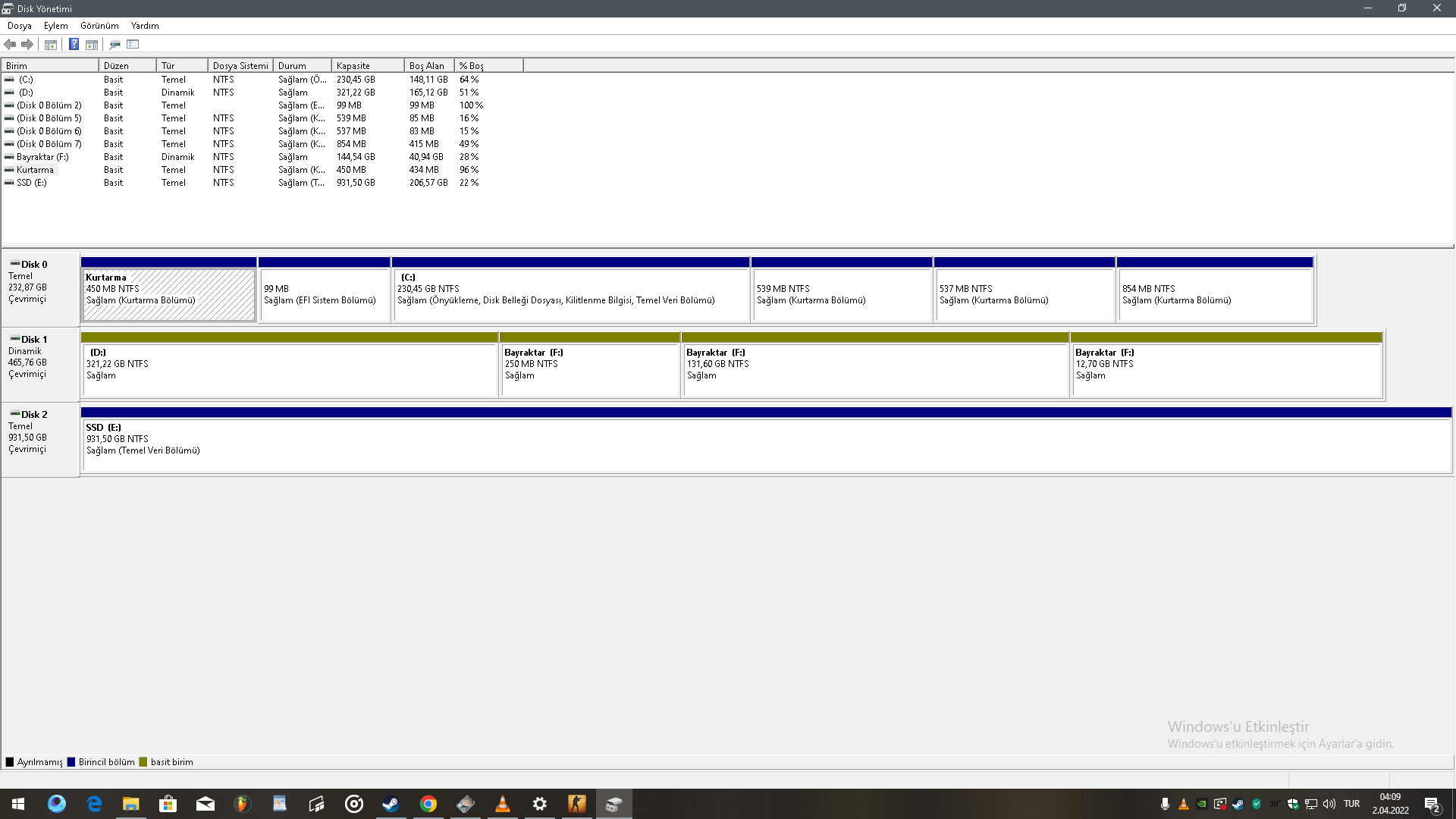Select the SSD (E:) partition block on Disk 2

766,445
